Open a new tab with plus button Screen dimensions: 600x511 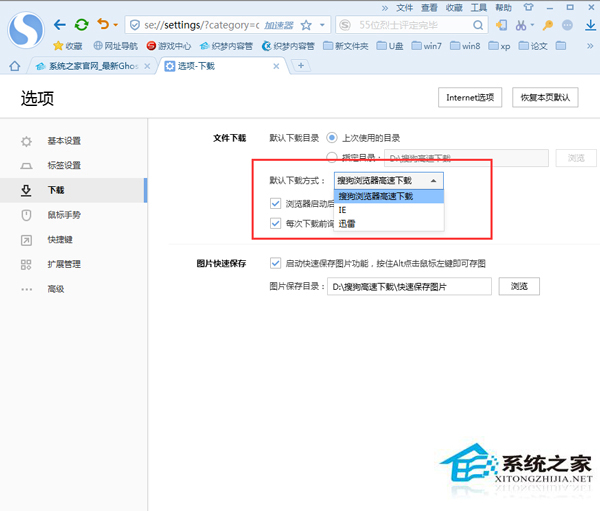click(301, 66)
